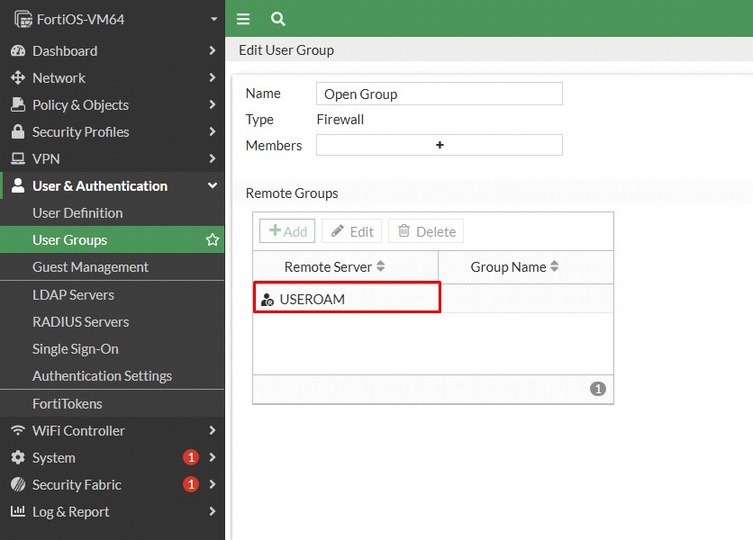Click the Name field containing Open Group
The height and width of the screenshot is (540, 753).
(439, 94)
